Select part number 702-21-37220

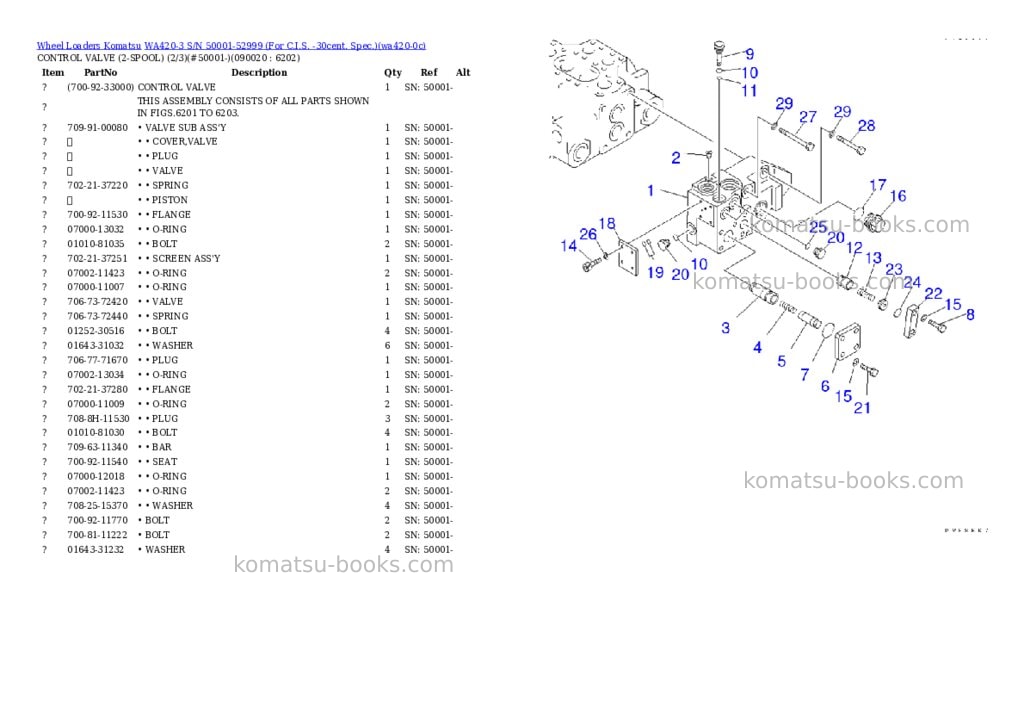click(97, 185)
